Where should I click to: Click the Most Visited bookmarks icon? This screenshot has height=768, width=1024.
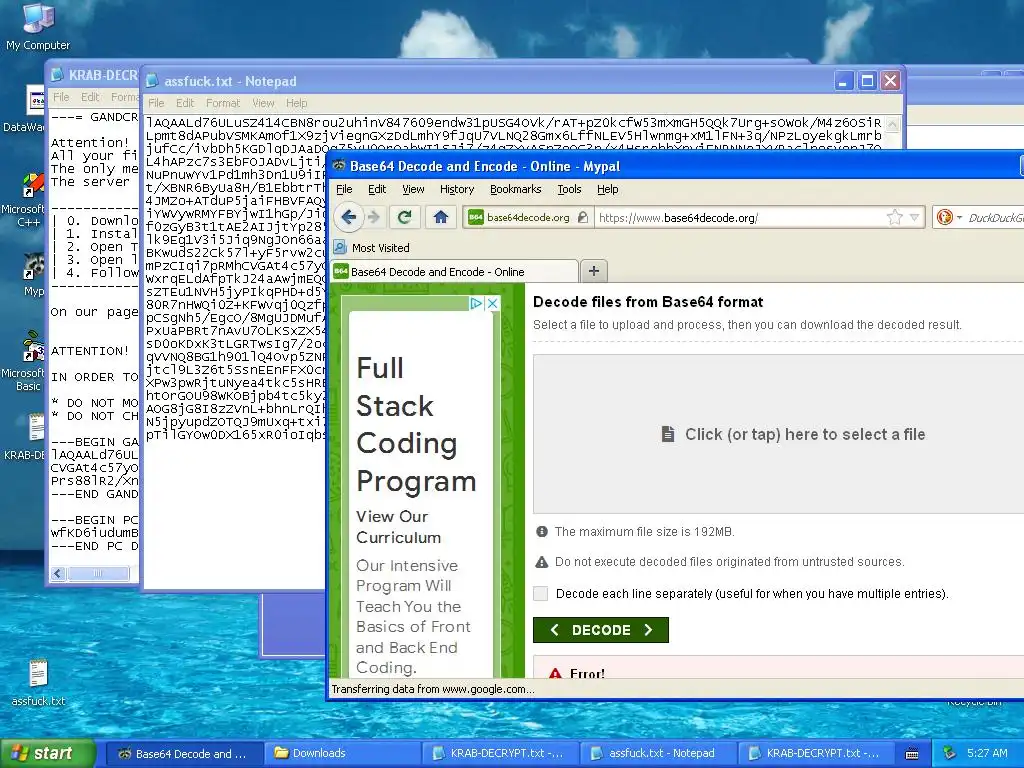(x=340, y=248)
